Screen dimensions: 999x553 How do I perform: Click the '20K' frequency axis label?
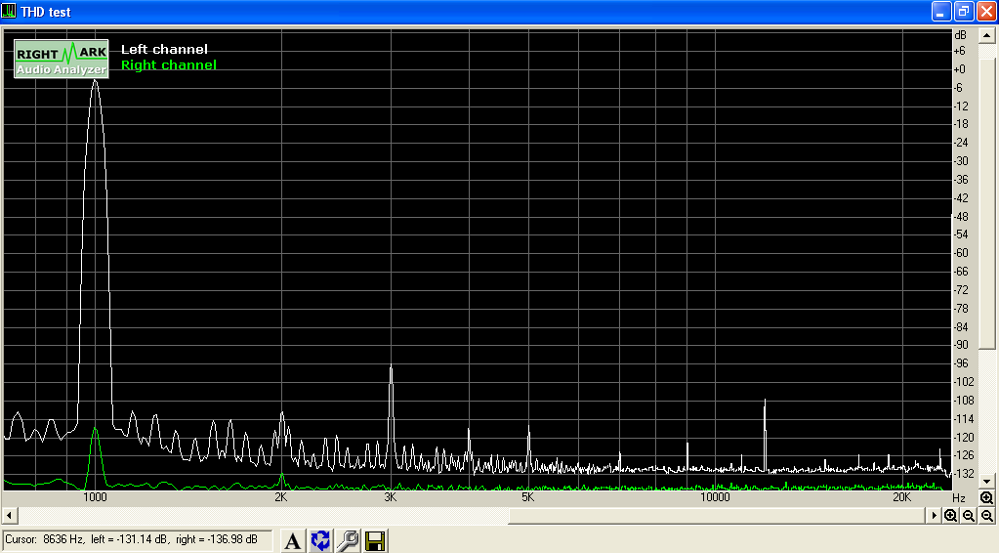[x=902, y=498]
